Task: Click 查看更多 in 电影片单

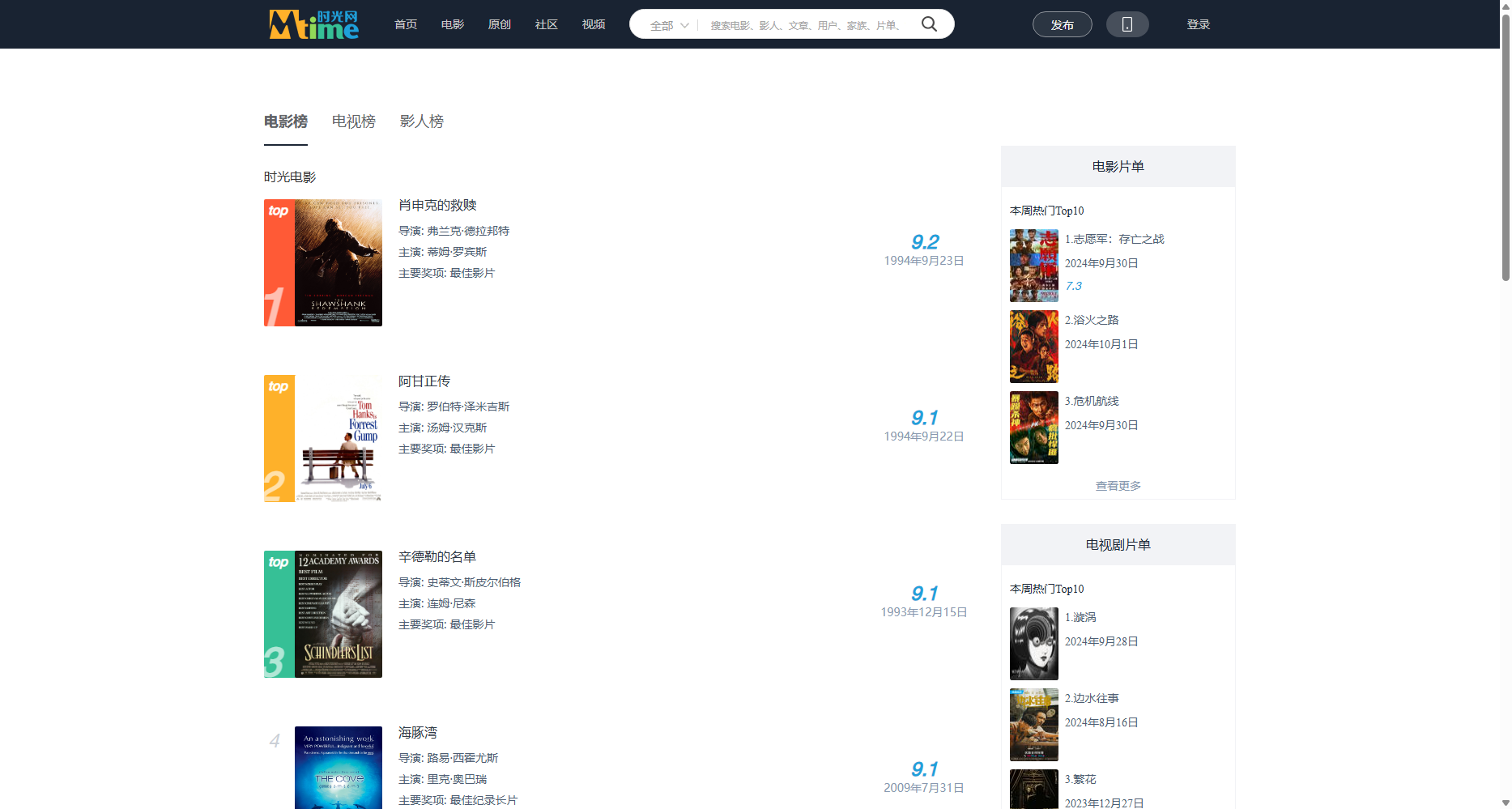Action: [1118, 486]
